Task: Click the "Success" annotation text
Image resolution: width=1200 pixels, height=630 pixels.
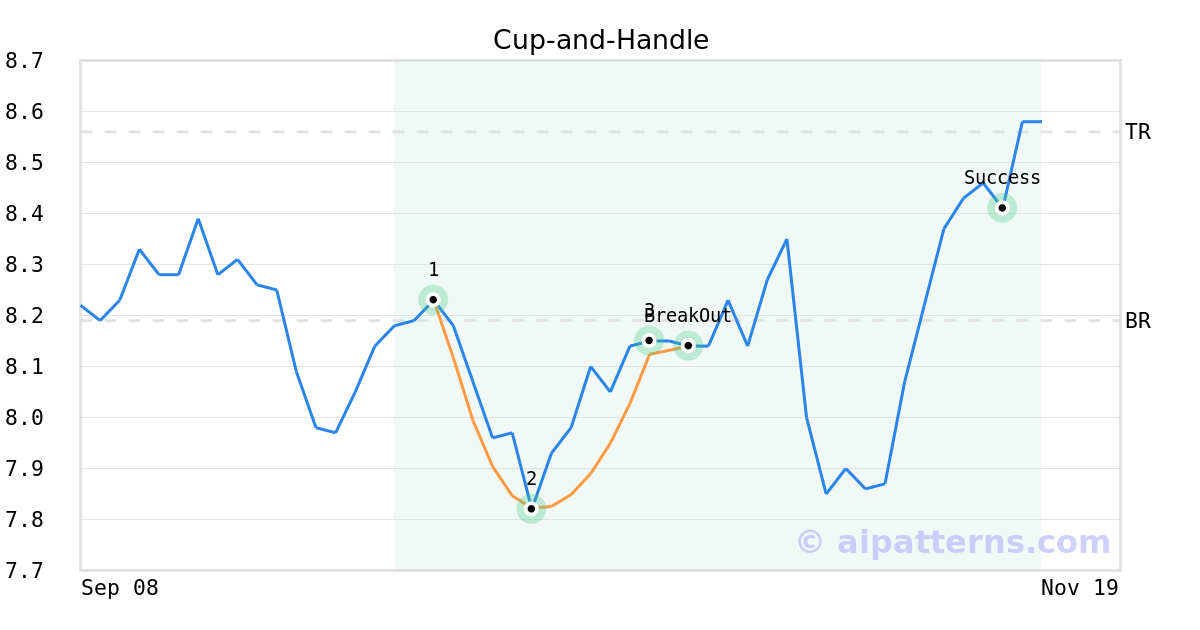Action: click(x=1002, y=178)
